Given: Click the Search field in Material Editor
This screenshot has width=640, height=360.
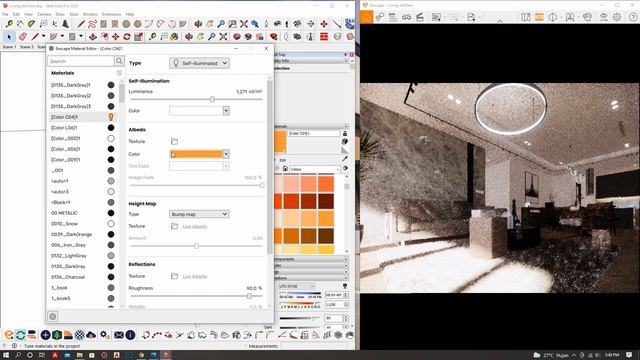Looking at the screenshot, I should 81,61.
